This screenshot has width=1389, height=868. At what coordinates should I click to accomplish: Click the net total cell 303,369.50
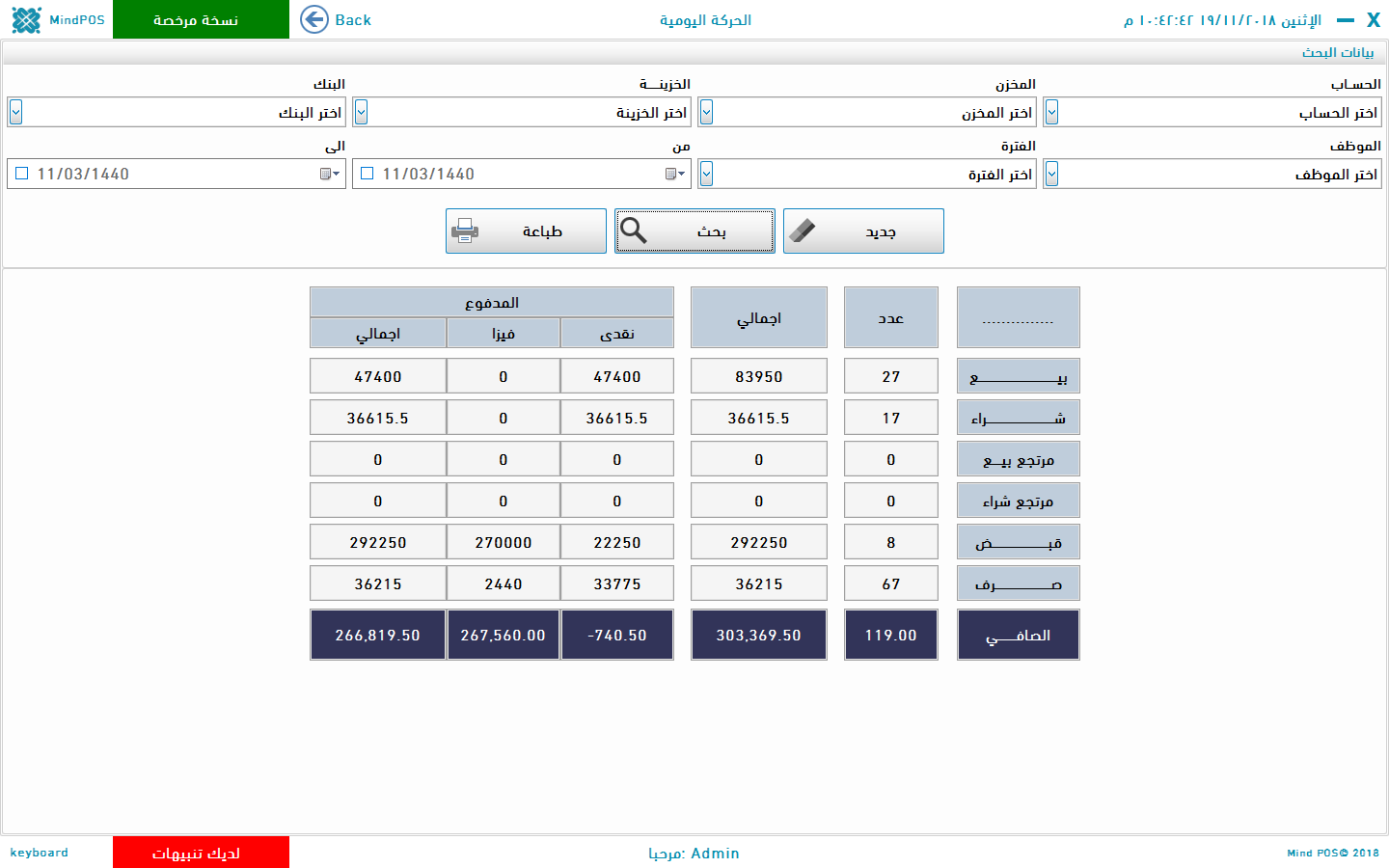click(x=758, y=635)
